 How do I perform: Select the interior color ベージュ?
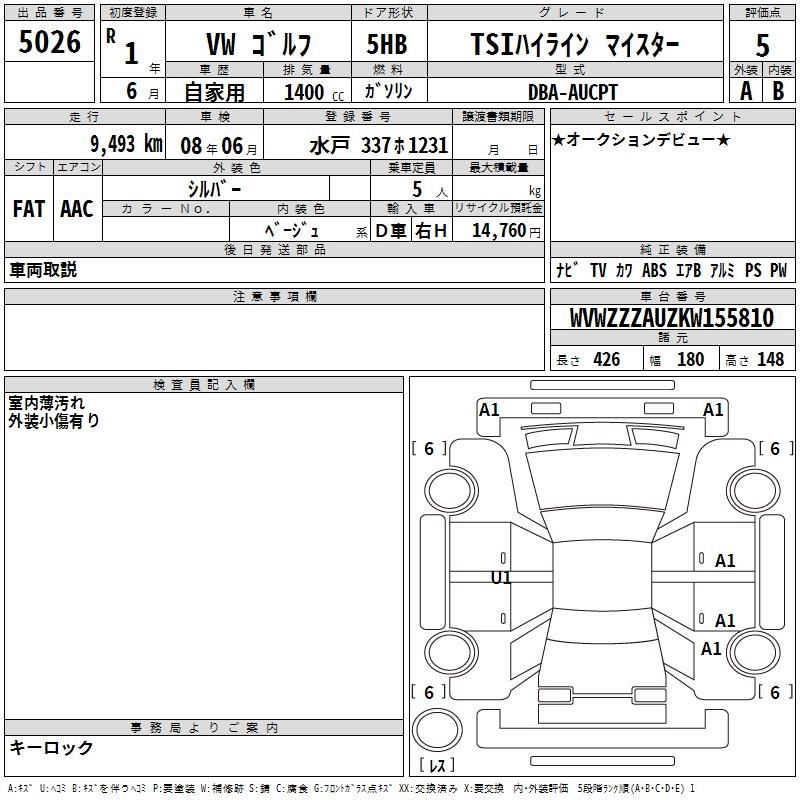coord(292,230)
